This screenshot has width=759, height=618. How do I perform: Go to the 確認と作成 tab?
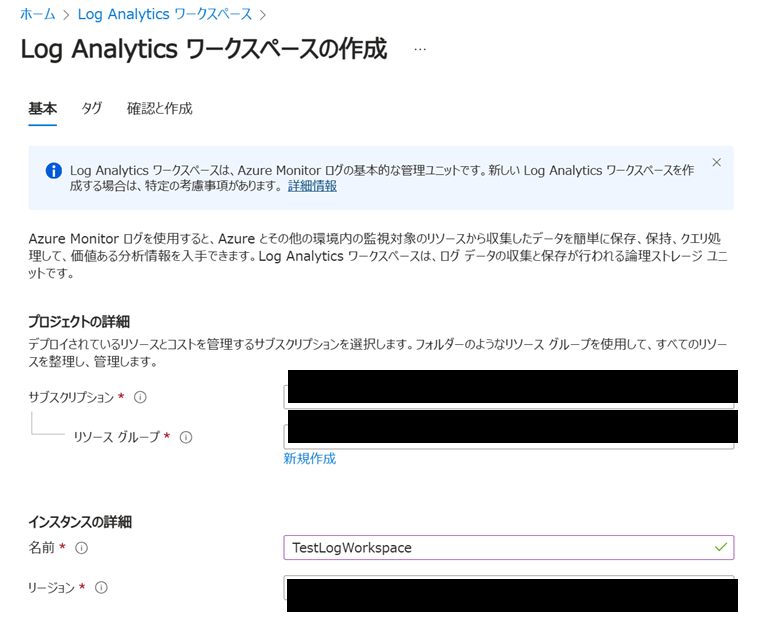pos(159,108)
